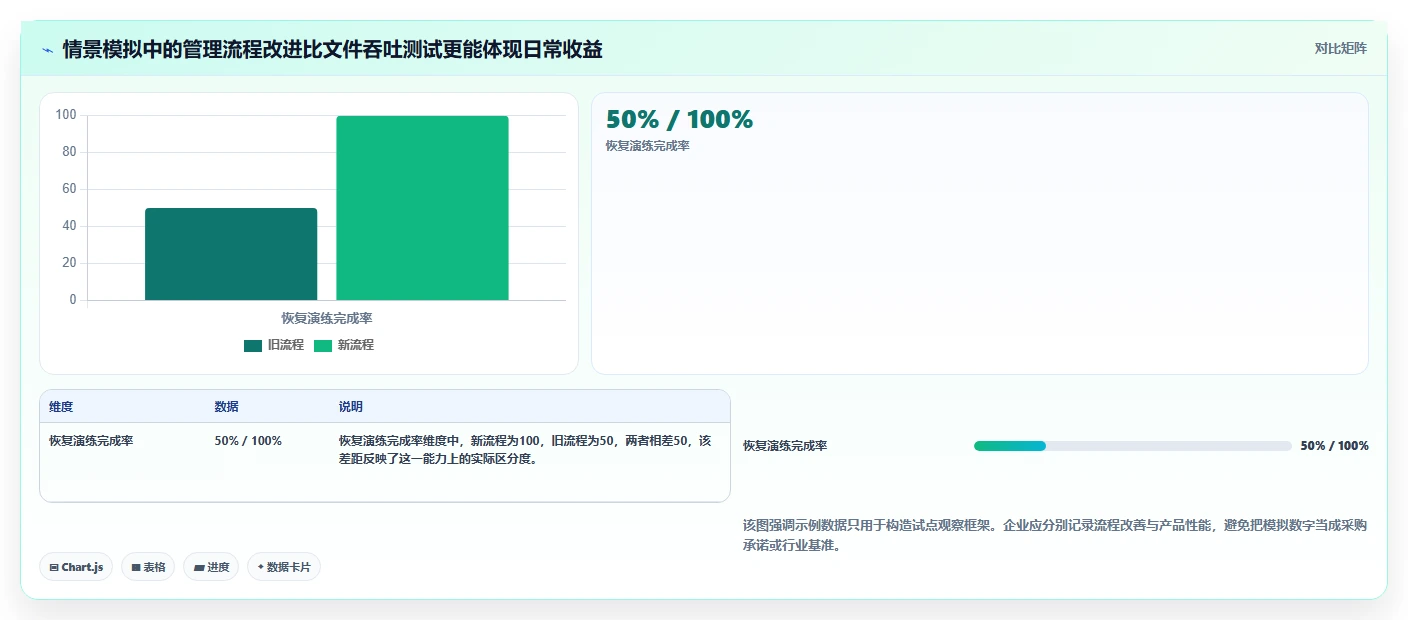Click the 恢复演练完成率 cell in table
Image resolution: width=1408 pixels, height=620 pixels.
point(91,441)
